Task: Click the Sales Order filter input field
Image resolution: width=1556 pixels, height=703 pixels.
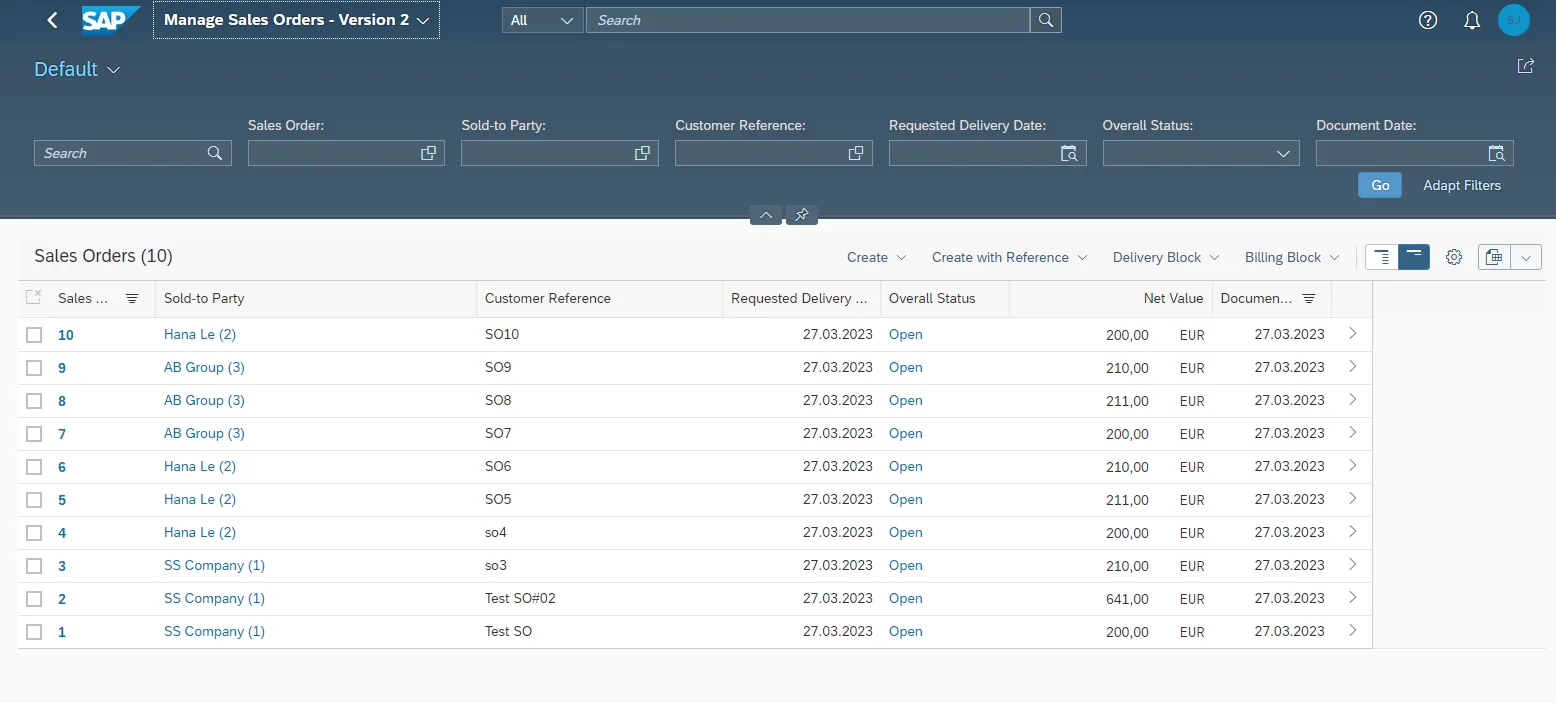Action: click(x=332, y=153)
